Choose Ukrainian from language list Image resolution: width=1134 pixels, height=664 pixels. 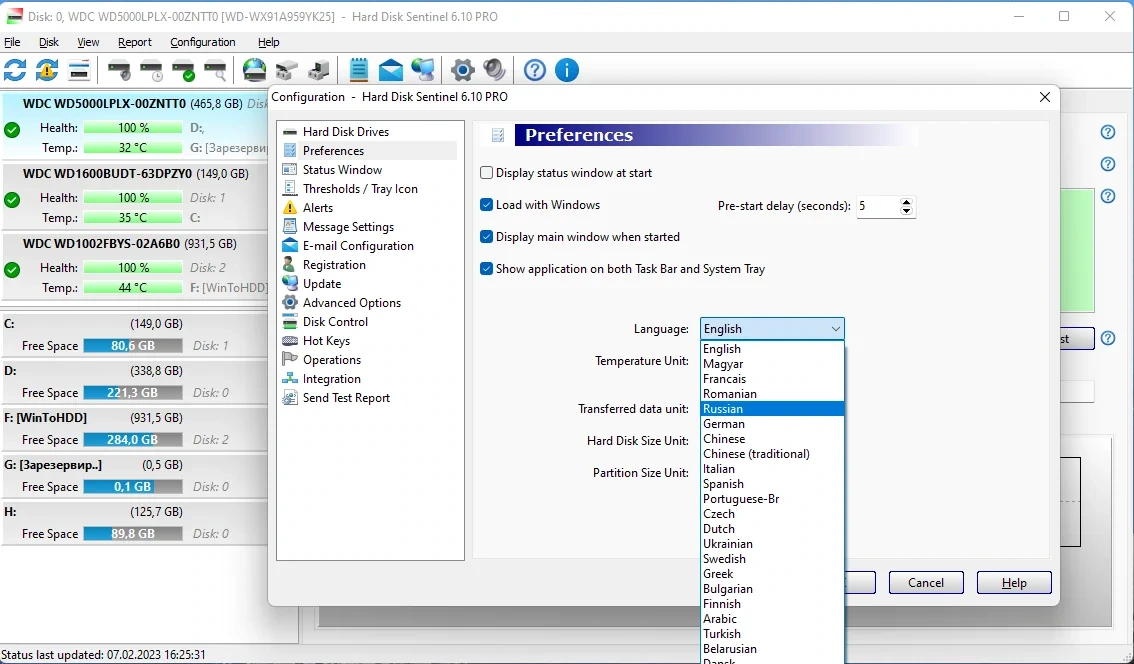(772, 544)
